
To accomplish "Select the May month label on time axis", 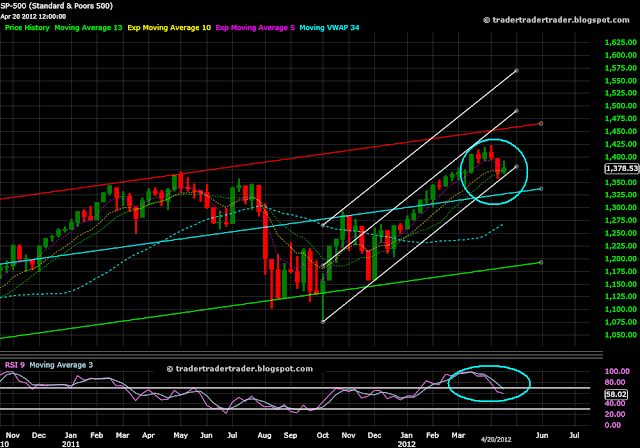I will (180, 435).
